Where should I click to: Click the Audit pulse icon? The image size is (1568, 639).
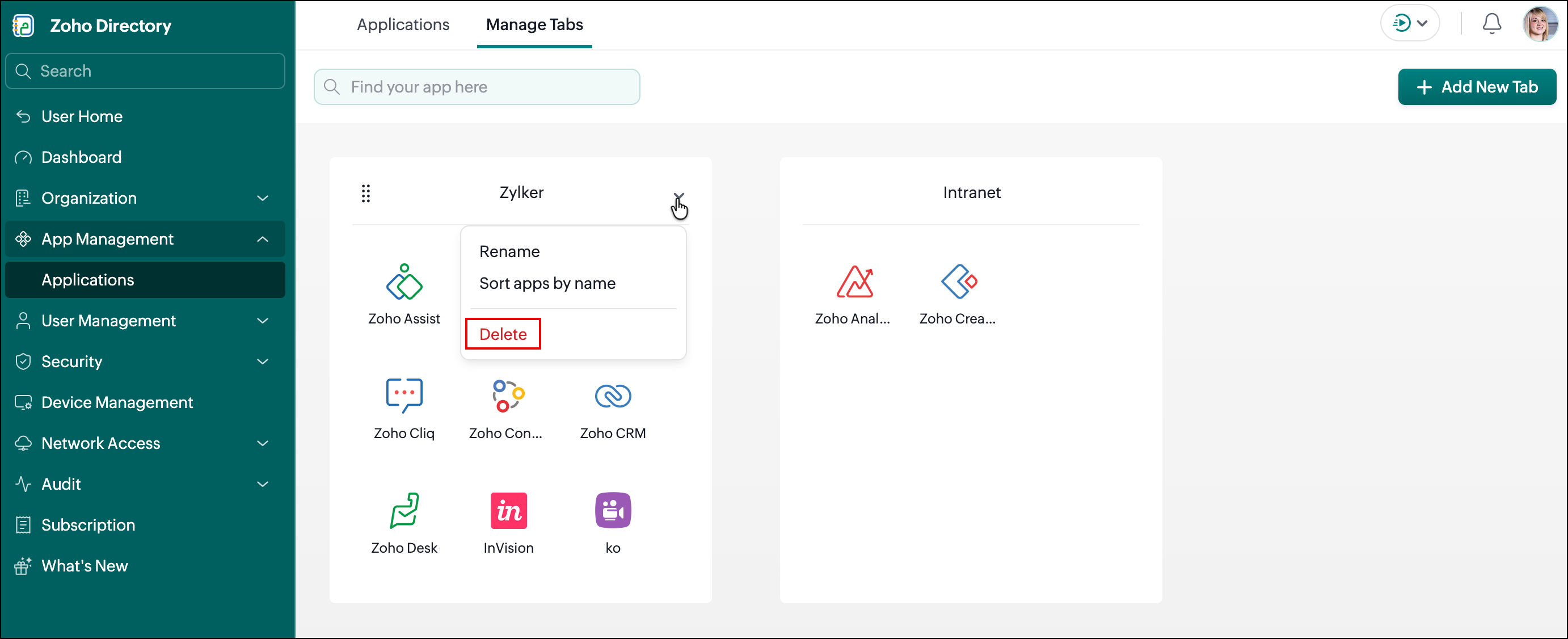pyautogui.click(x=23, y=484)
